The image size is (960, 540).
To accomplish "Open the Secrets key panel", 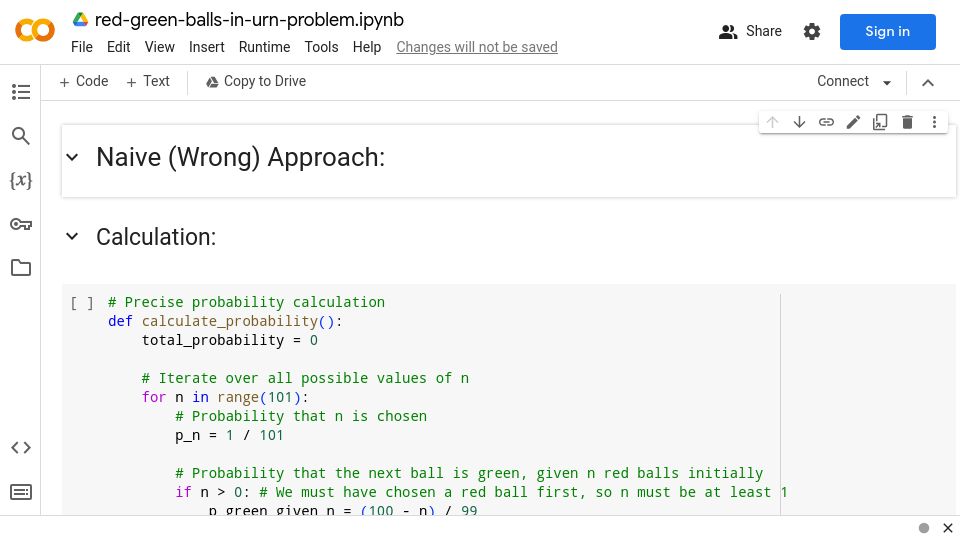I will (21, 224).
